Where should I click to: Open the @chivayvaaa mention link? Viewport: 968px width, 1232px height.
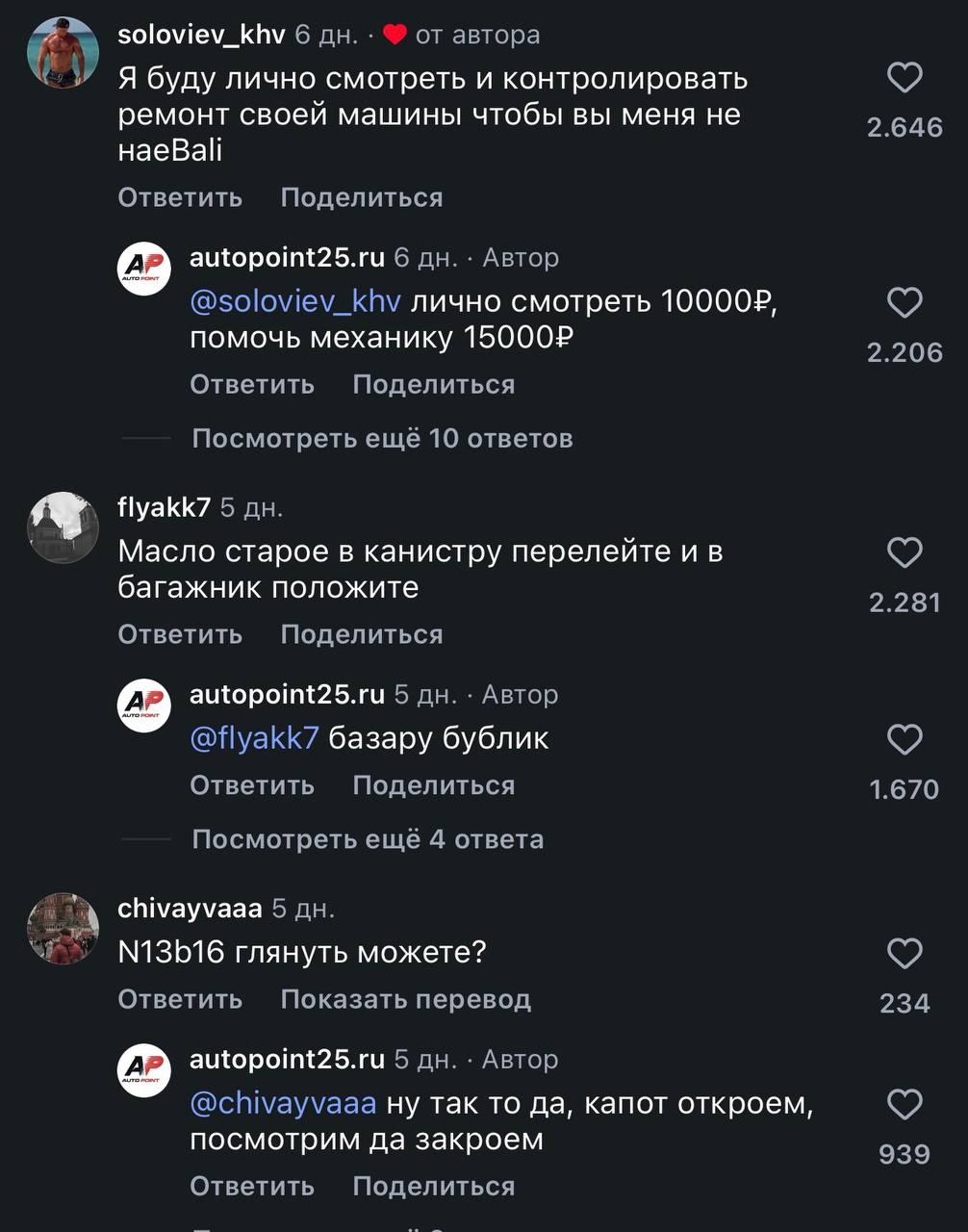click(283, 1103)
